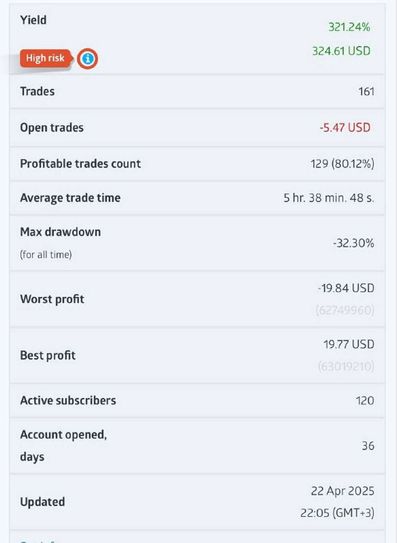400x543 pixels.
Task: Click the High risk badge
Action: tap(46, 58)
